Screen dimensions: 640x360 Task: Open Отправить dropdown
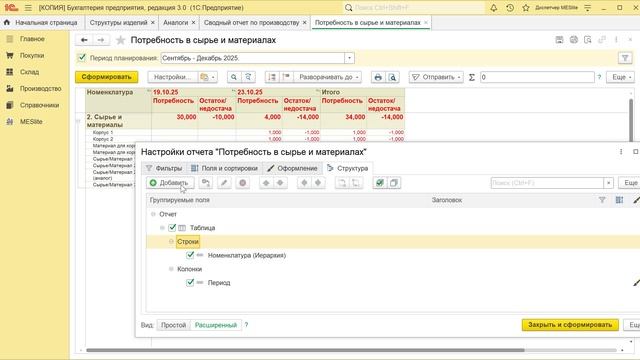(x=436, y=77)
